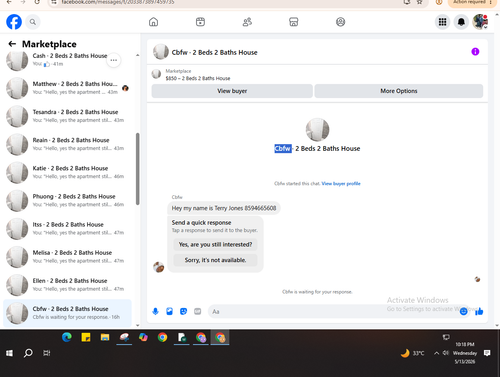
Task: Open the GIF picker icon
Action: click(198, 311)
